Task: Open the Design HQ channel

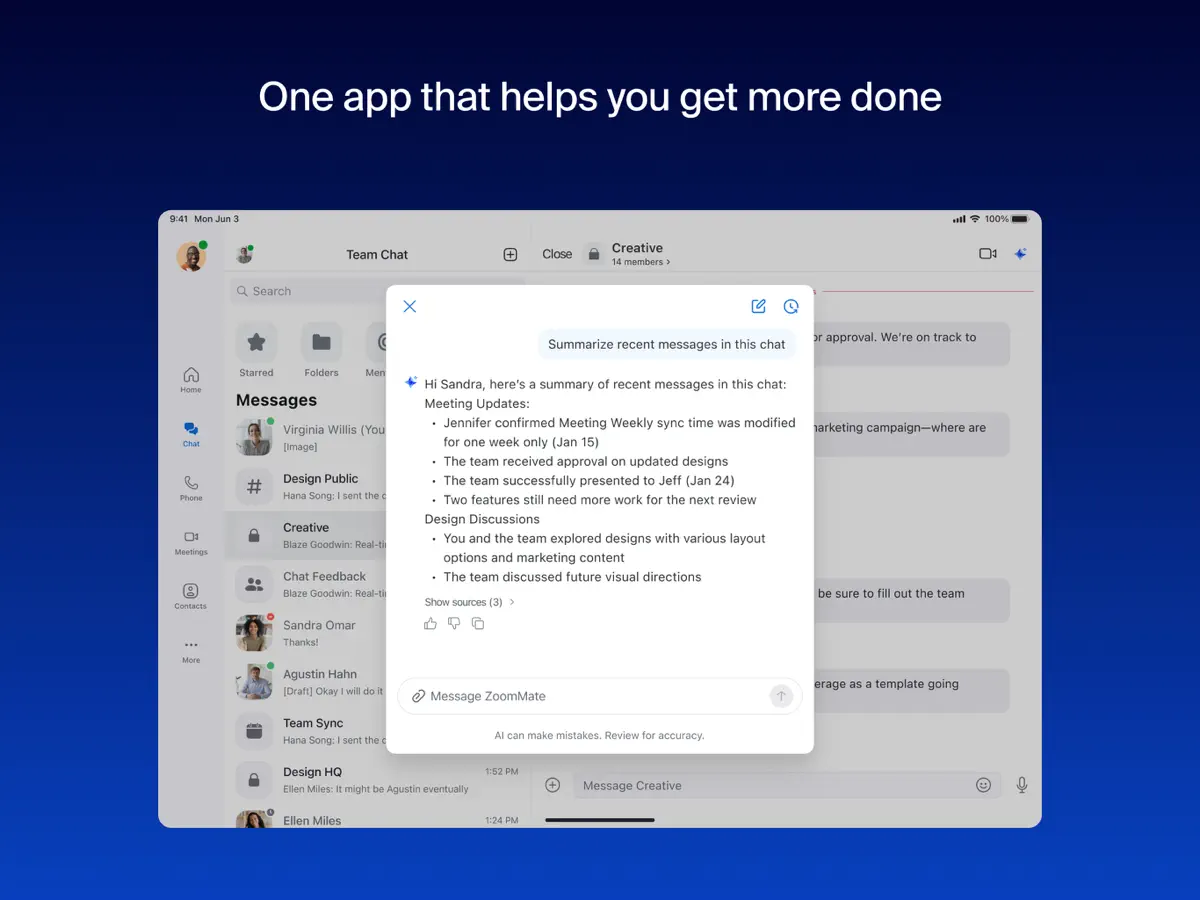Action: [378, 780]
